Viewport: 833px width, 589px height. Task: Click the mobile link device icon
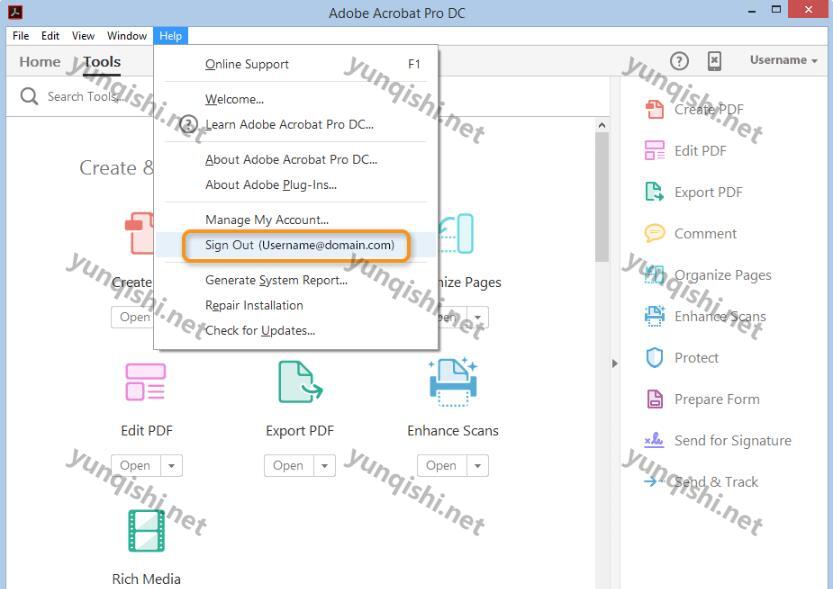point(715,61)
